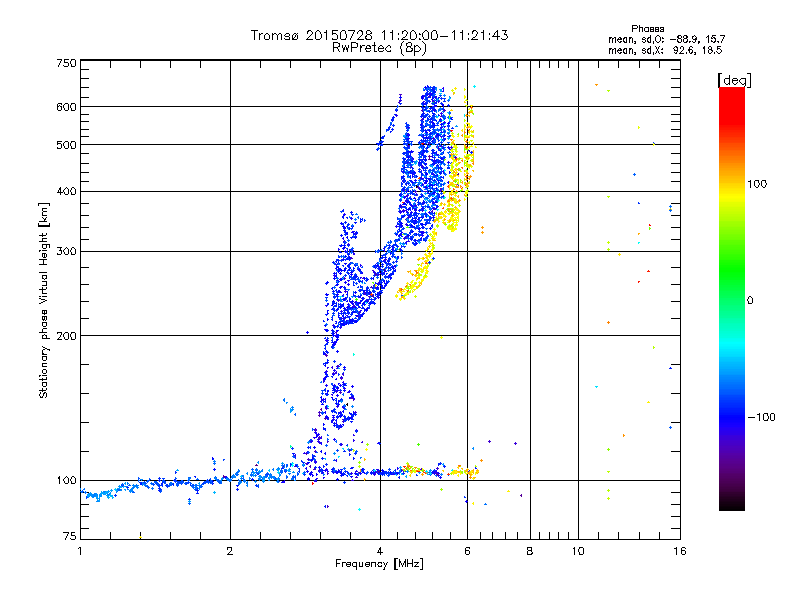Click the x-axis tick label '1'
This screenshot has height=600, width=800.
click(x=80, y=551)
